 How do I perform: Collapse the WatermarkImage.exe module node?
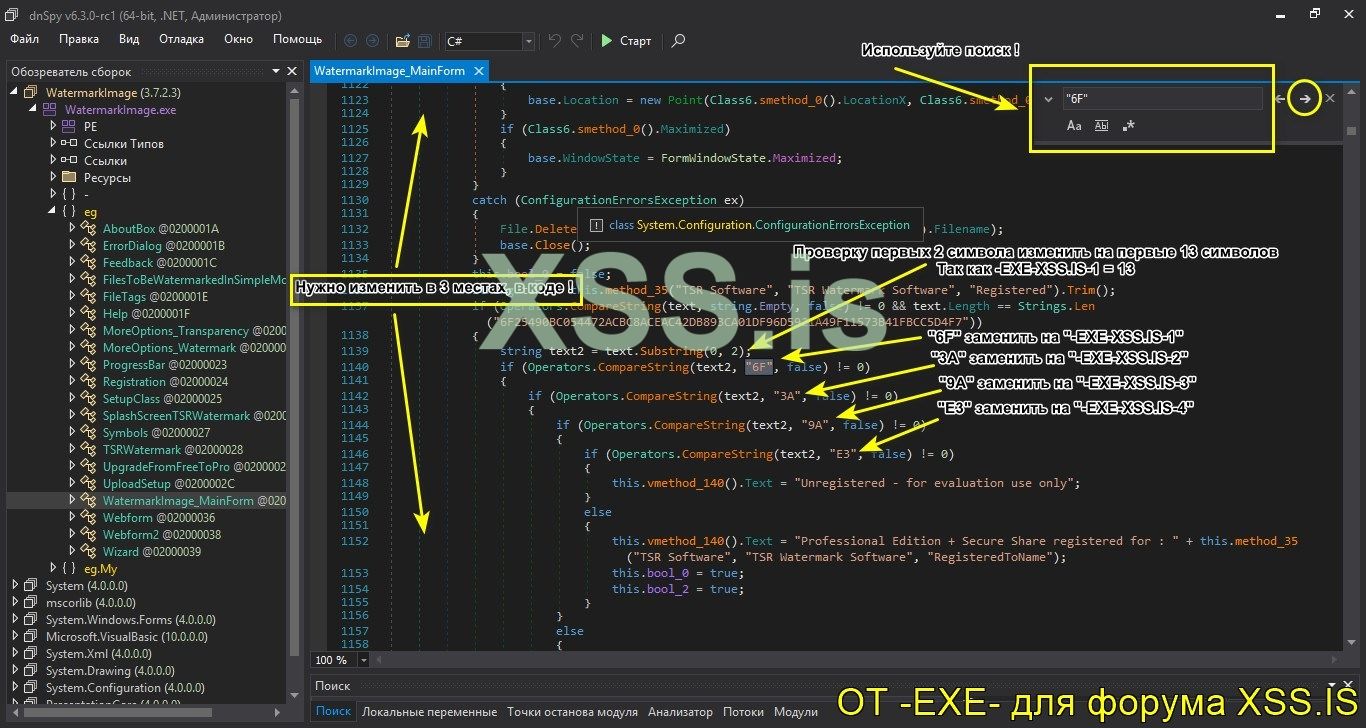point(34,110)
